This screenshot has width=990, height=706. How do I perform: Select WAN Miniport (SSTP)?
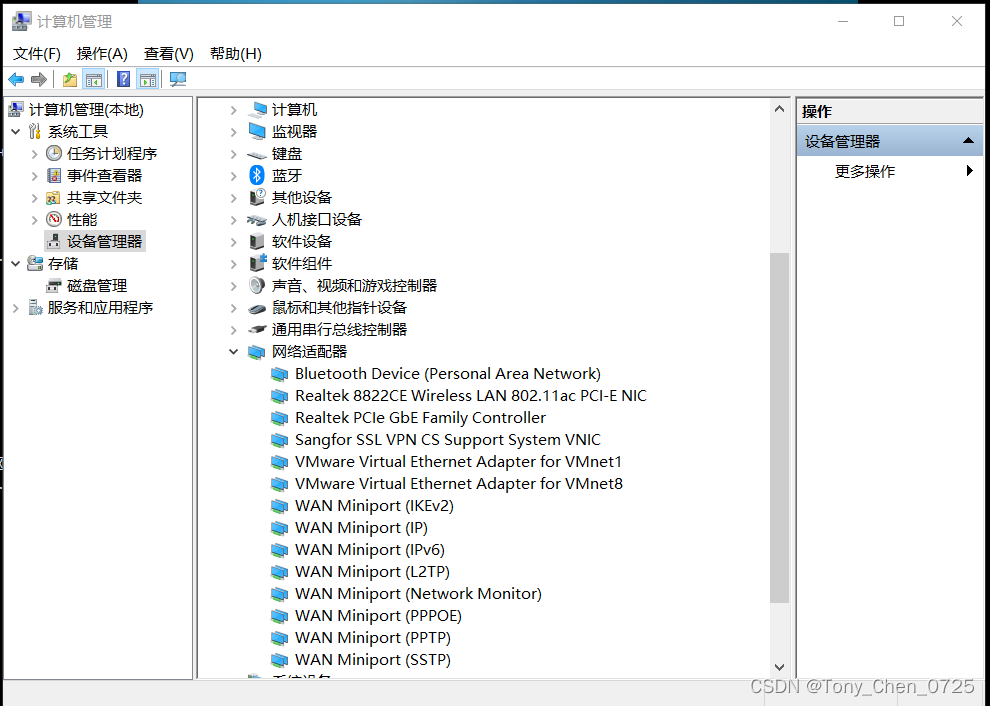[373, 660]
